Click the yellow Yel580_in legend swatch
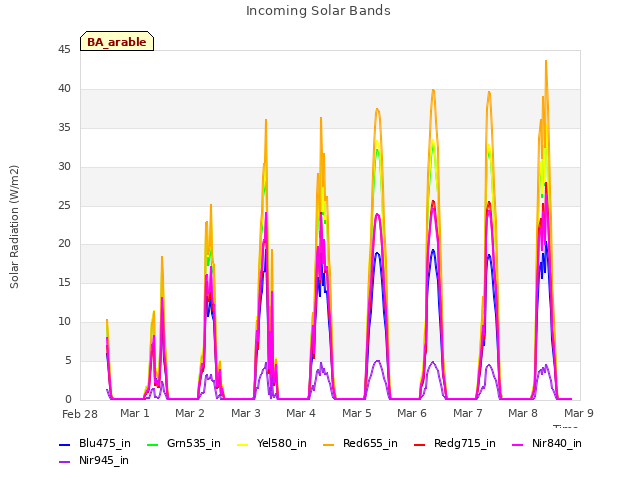The height and width of the screenshot is (480, 640). pyautogui.click(x=242, y=444)
